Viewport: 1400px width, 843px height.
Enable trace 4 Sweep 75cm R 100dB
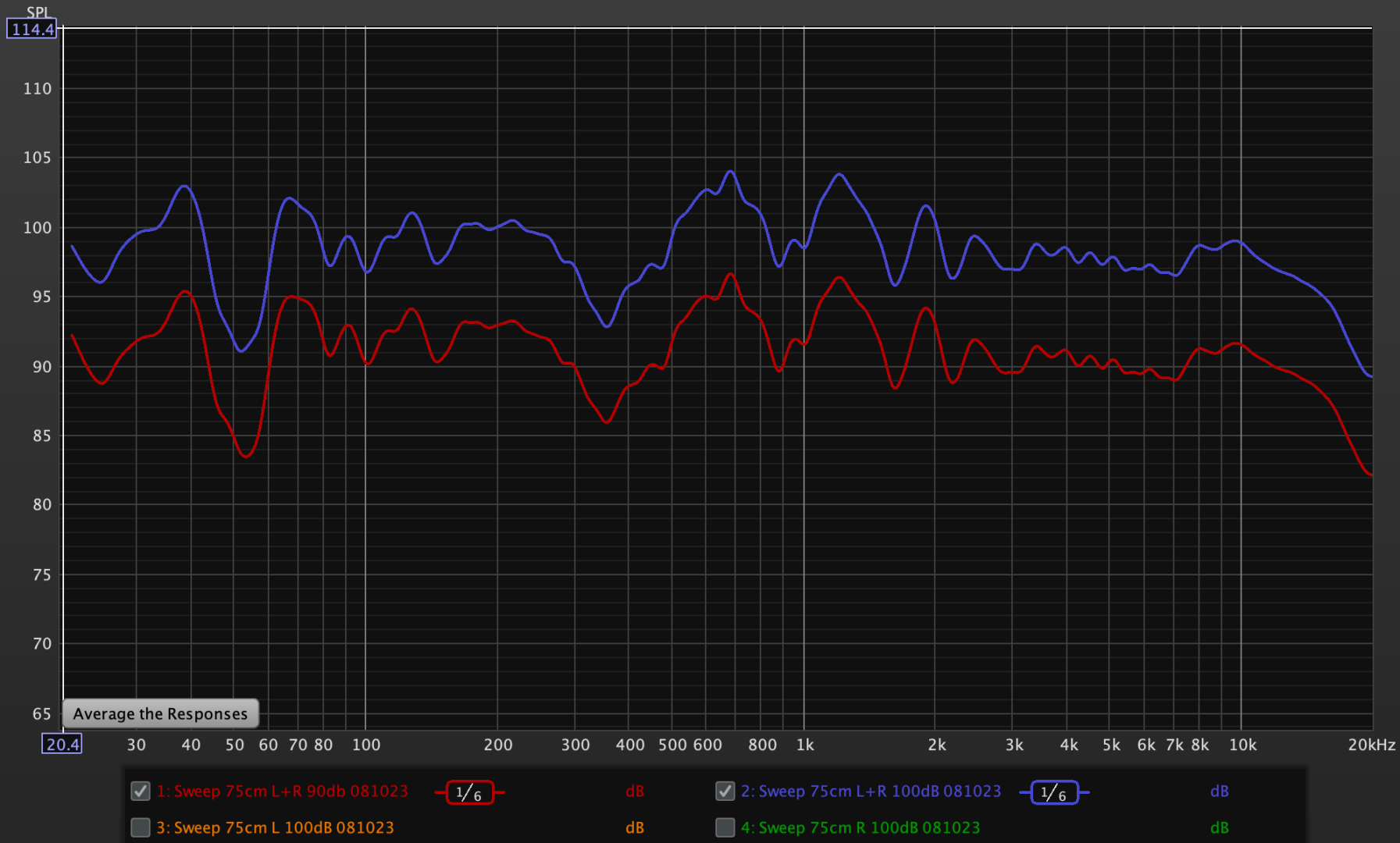pyautogui.click(x=725, y=827)
